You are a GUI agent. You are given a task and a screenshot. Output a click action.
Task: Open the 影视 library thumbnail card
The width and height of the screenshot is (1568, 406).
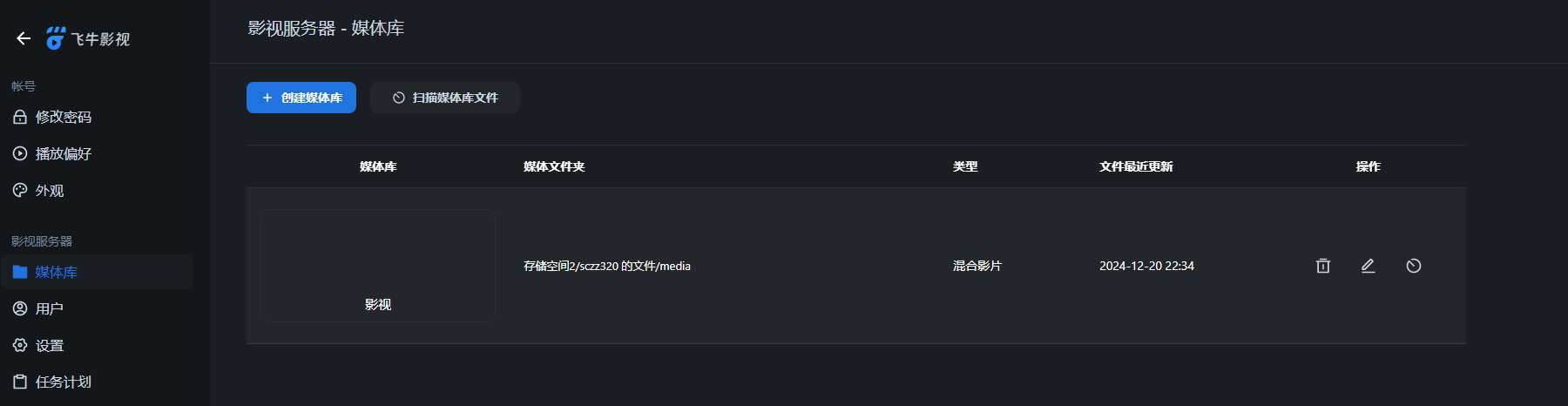[378, 266]
